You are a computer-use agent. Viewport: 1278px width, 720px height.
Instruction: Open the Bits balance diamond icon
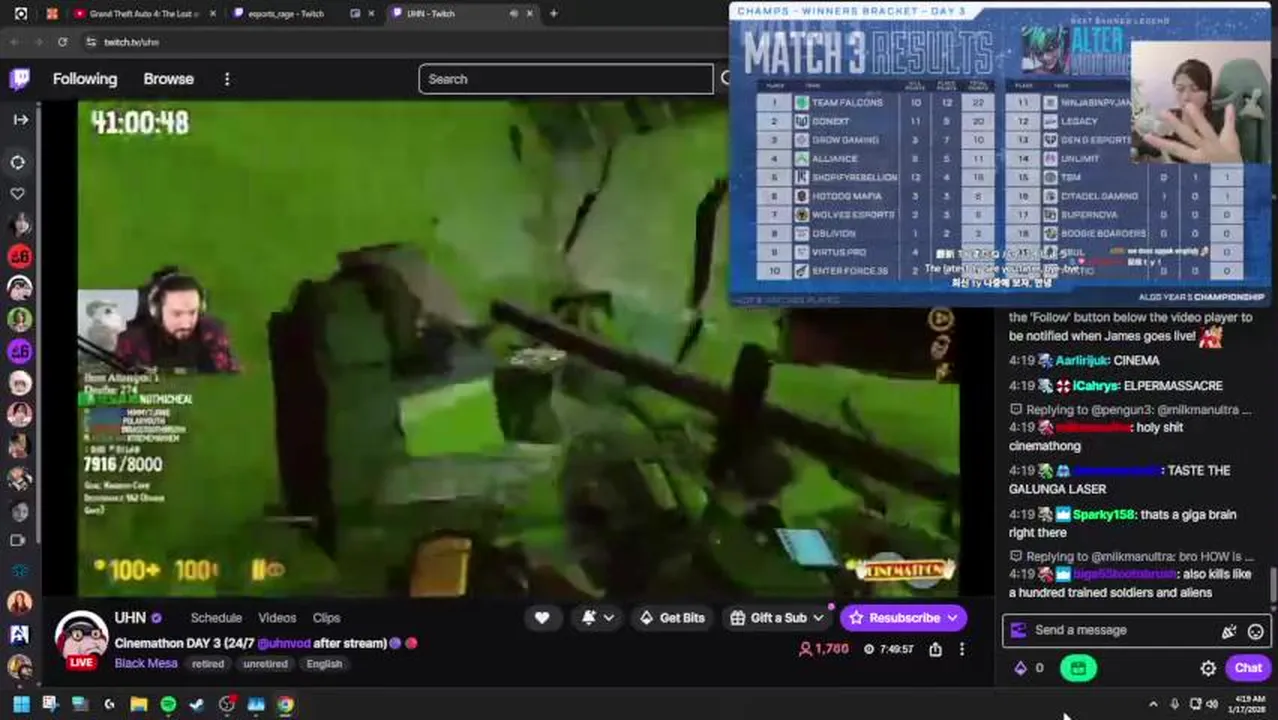(x=1020, y=668)
